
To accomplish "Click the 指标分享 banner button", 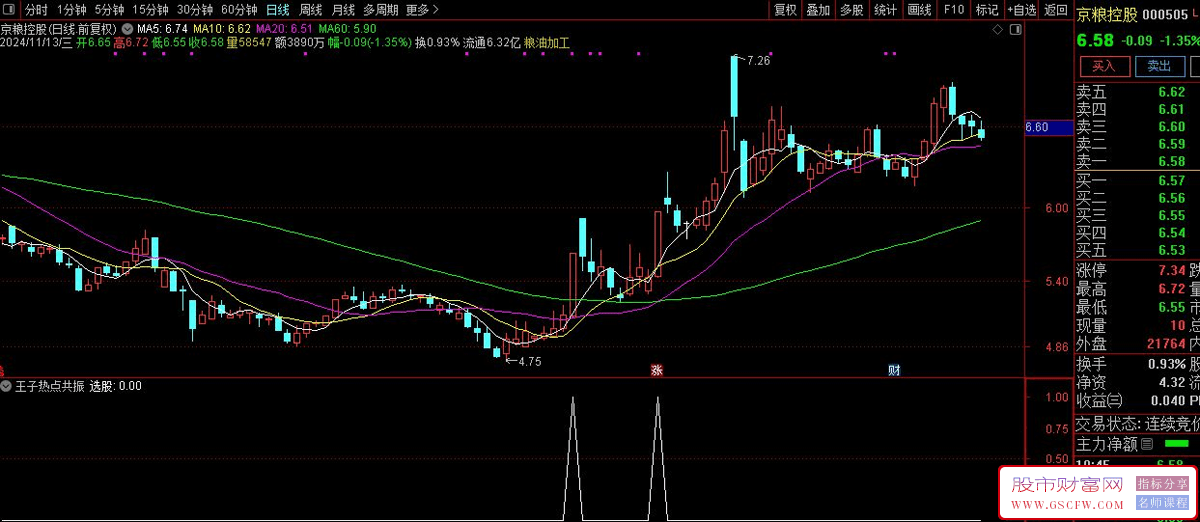I will [x=1162, y=483].
